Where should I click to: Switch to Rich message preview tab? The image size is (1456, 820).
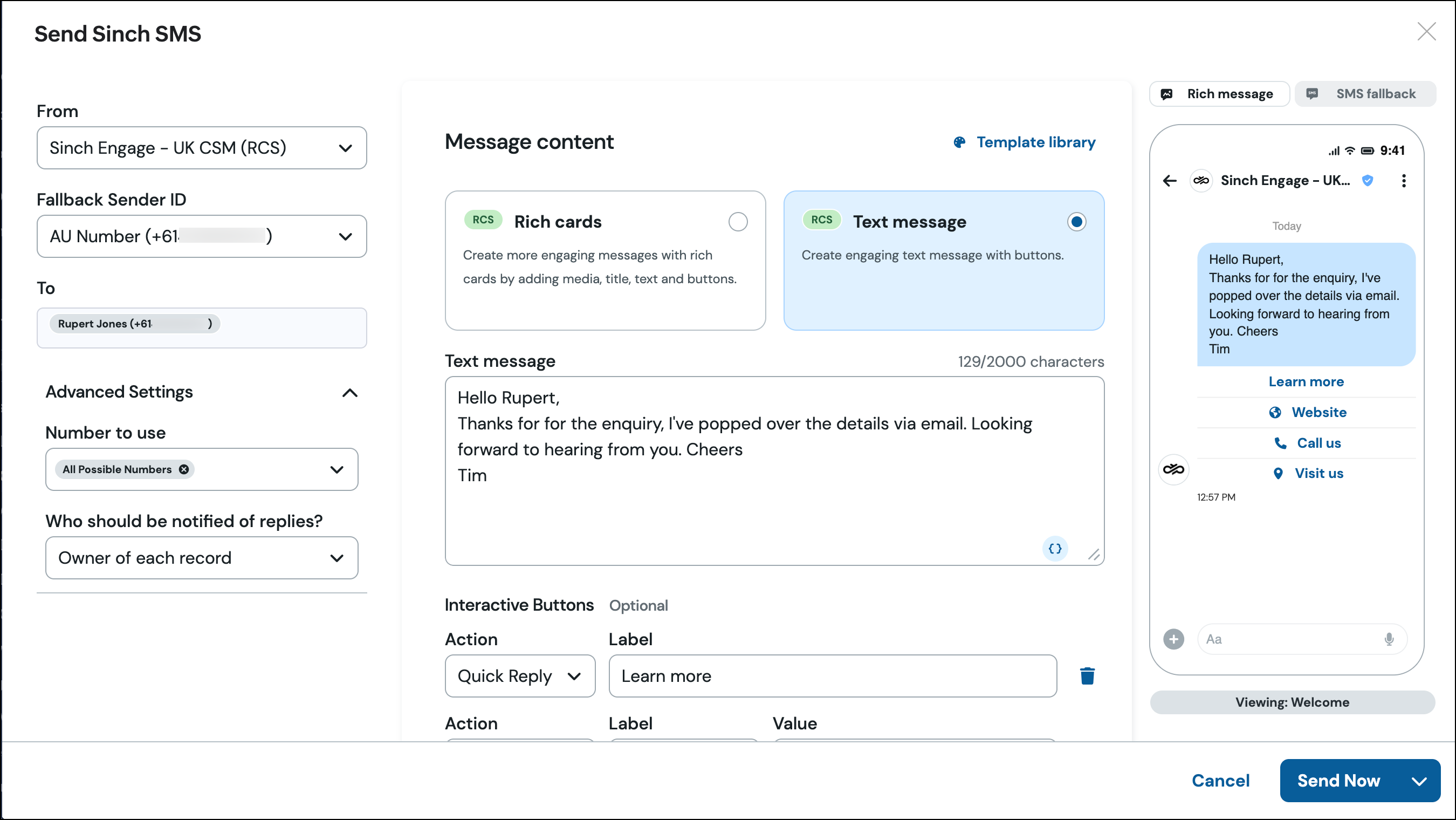pyautogui.click(x=1219, y=94)
